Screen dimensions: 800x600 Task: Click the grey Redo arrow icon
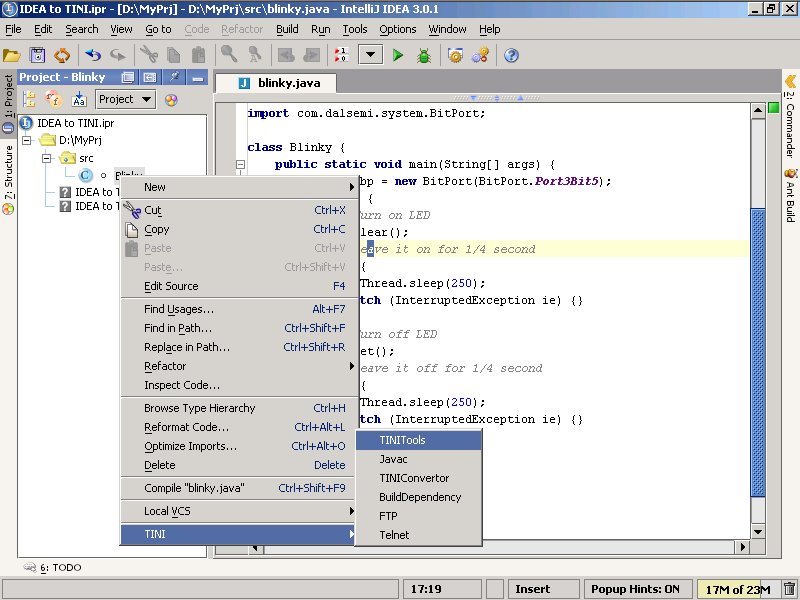(x=117, y=55)
